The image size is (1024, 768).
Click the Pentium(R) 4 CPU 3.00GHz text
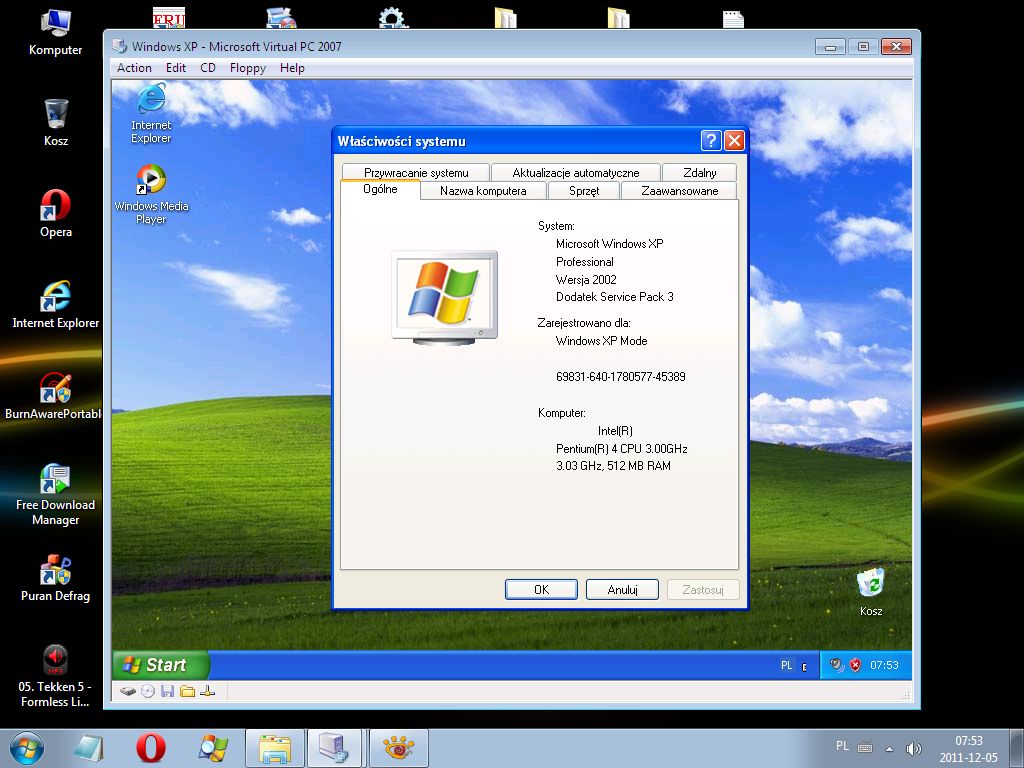pos(621,449)
